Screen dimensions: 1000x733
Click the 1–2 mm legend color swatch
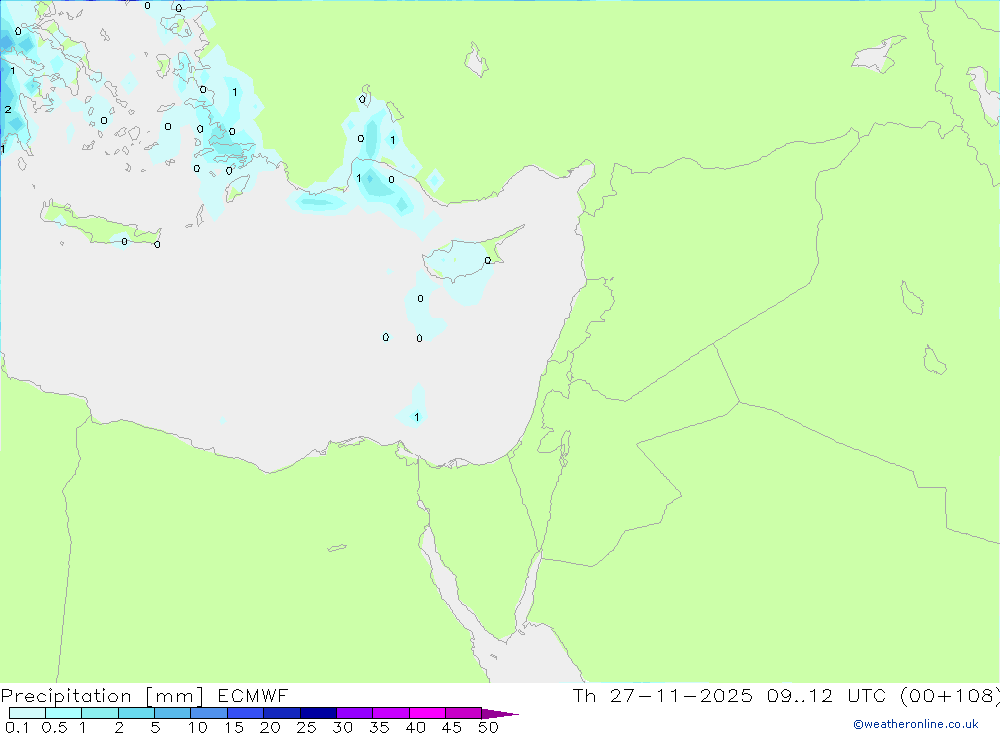(x=99, y=713)
